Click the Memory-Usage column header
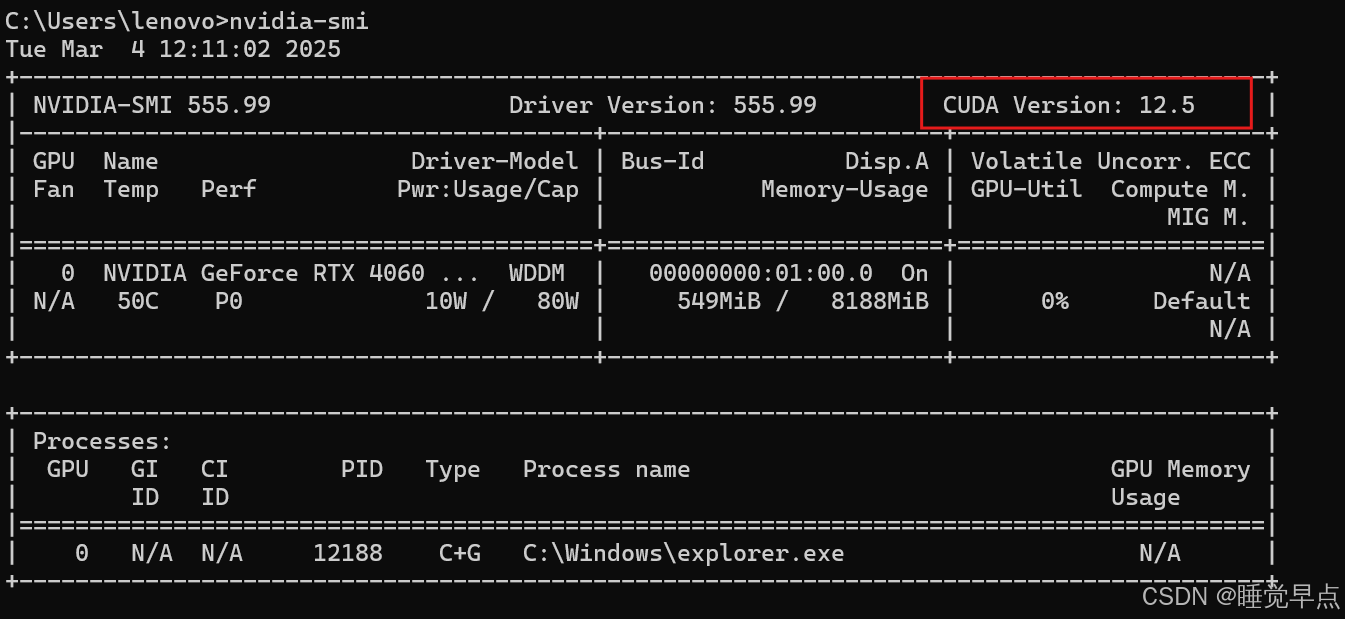 (845, 189)
